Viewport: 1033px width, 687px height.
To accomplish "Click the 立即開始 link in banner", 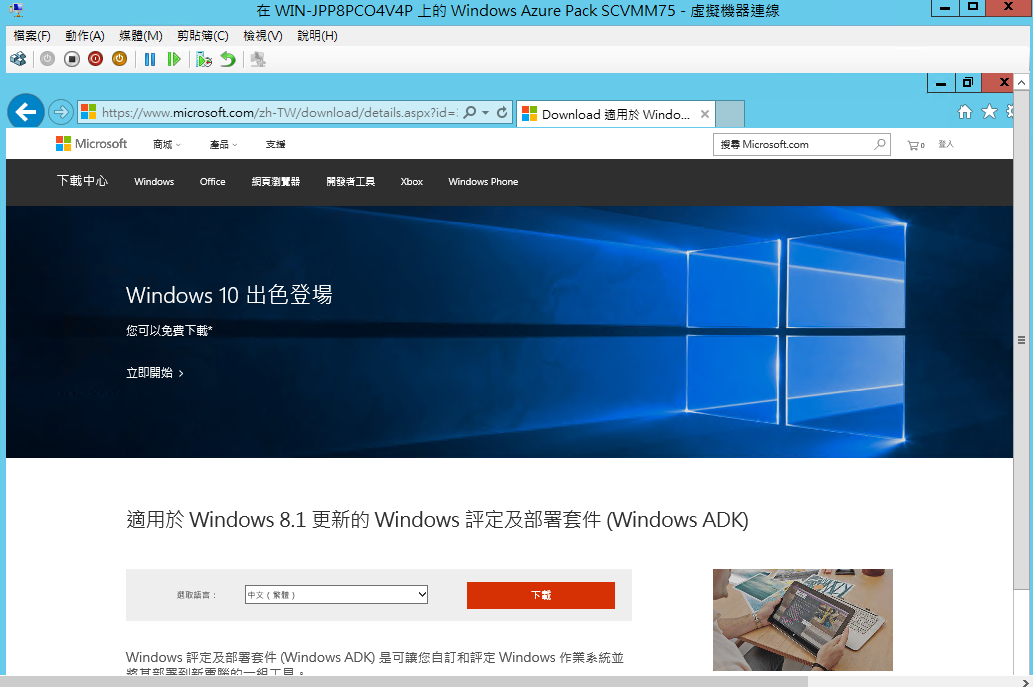I will click(155, 373).
